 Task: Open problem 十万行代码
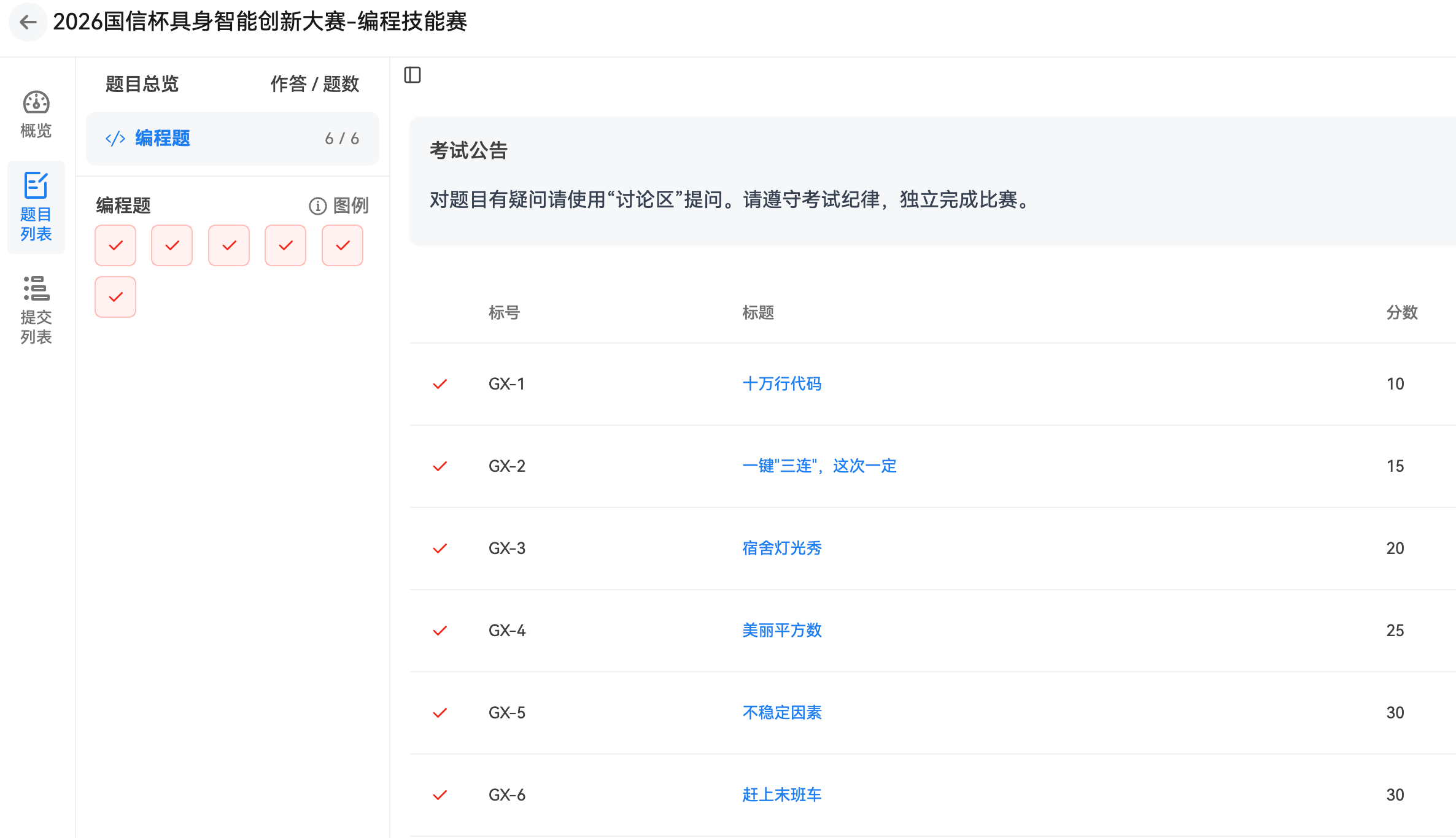(782, 384)
